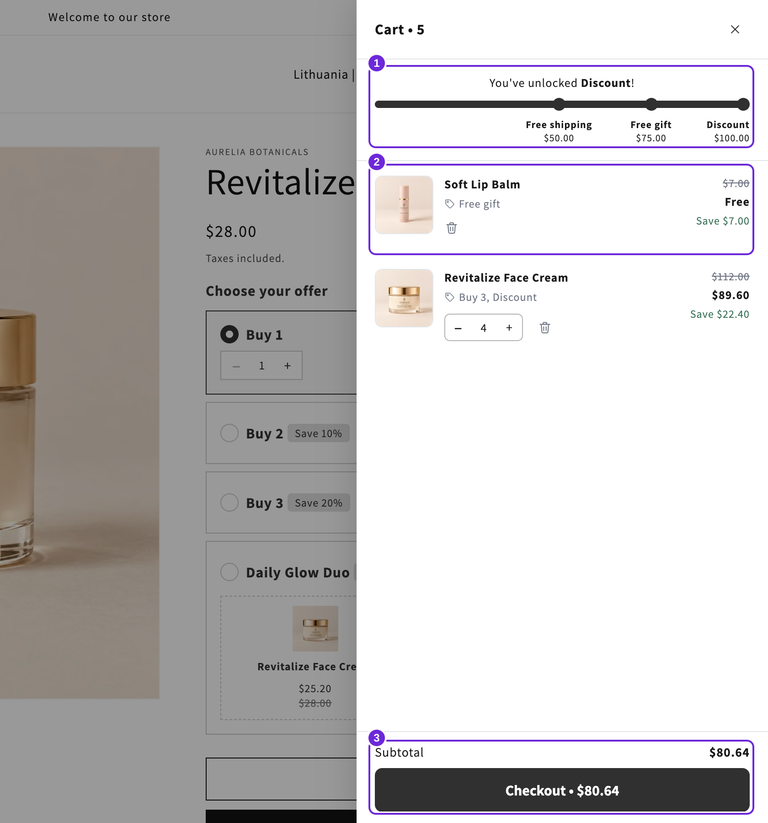Click the Free gift milestone dot

(651, 104)
